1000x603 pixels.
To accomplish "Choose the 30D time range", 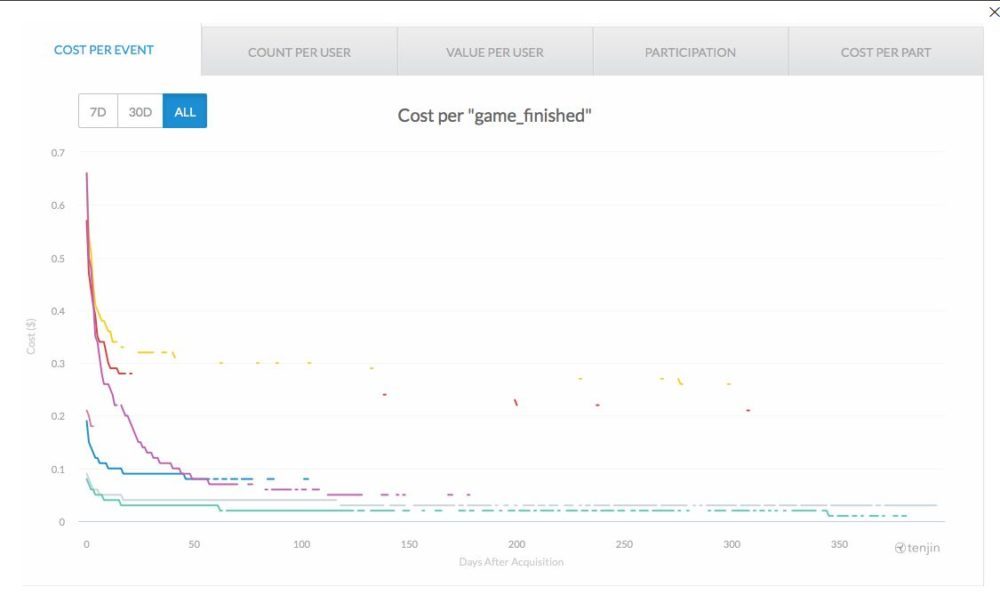I will click(140, 112).
